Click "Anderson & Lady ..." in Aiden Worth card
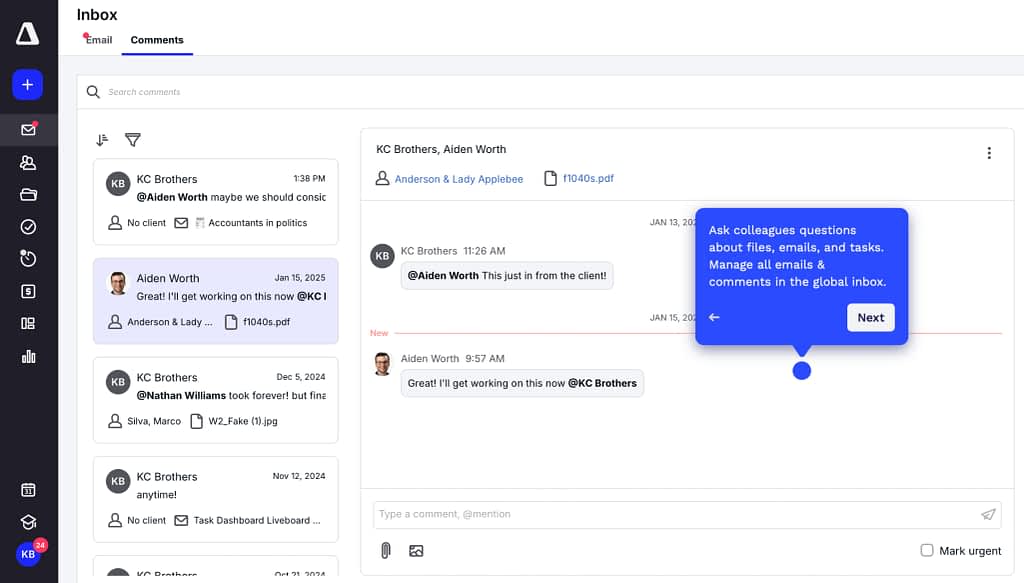 [170, 322]
